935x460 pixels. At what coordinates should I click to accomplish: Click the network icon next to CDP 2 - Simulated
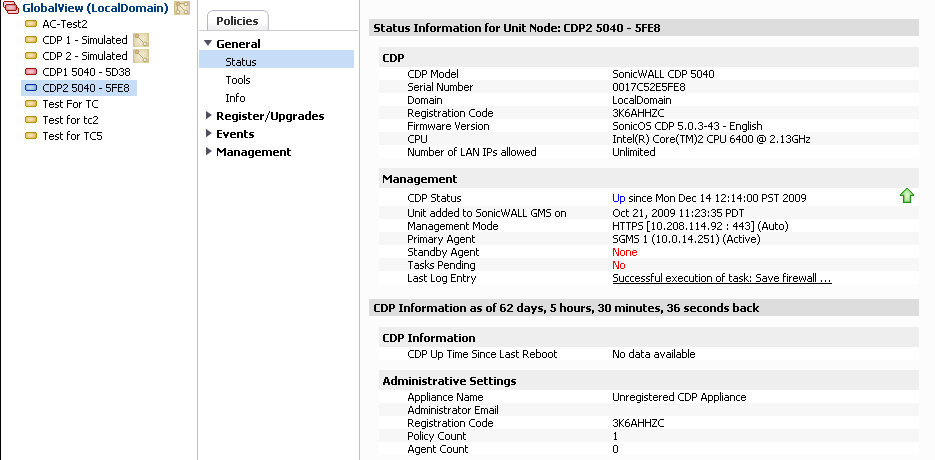141,56
